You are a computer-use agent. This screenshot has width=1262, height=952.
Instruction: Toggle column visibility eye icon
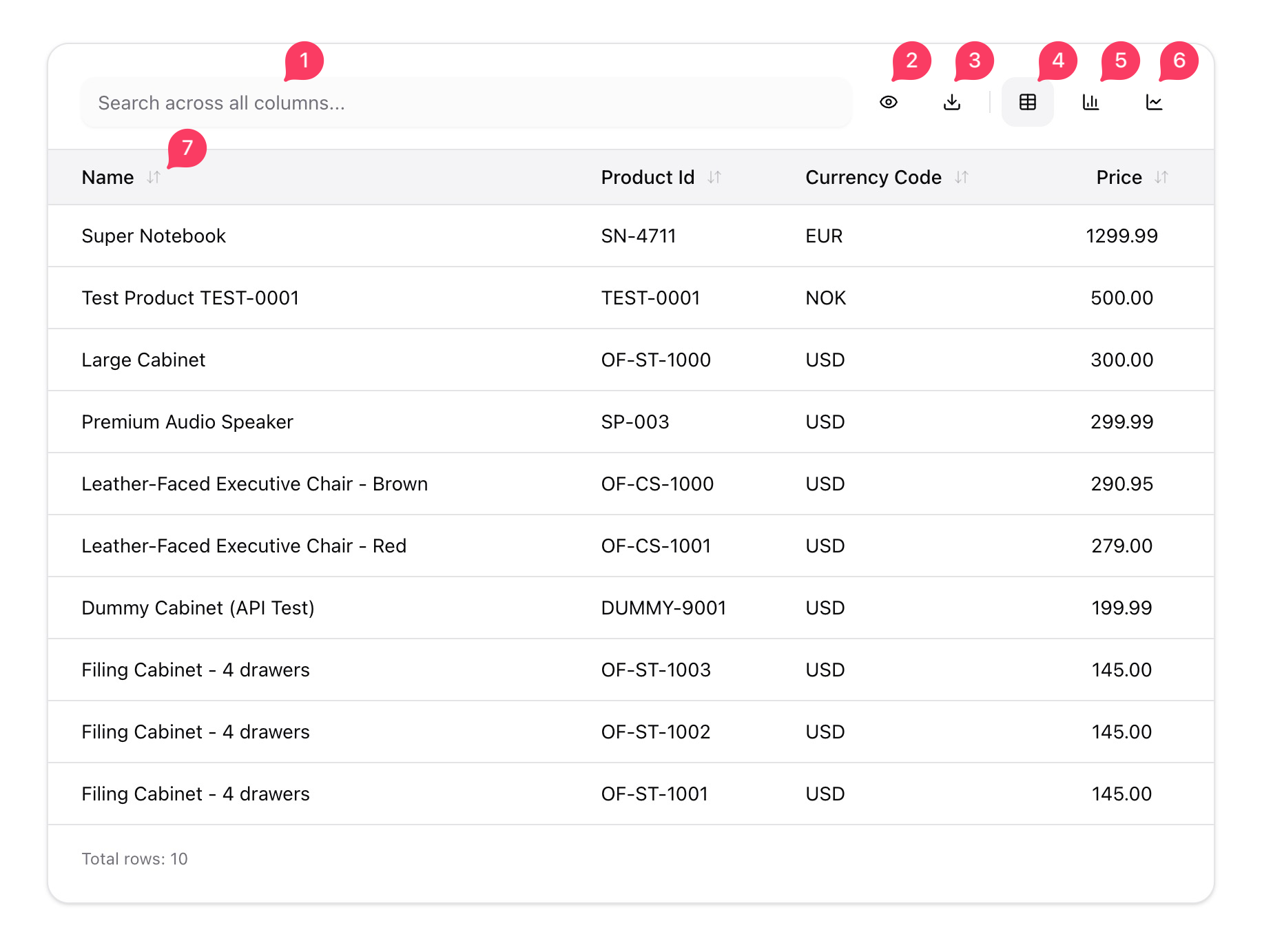(x=889, y=103)
